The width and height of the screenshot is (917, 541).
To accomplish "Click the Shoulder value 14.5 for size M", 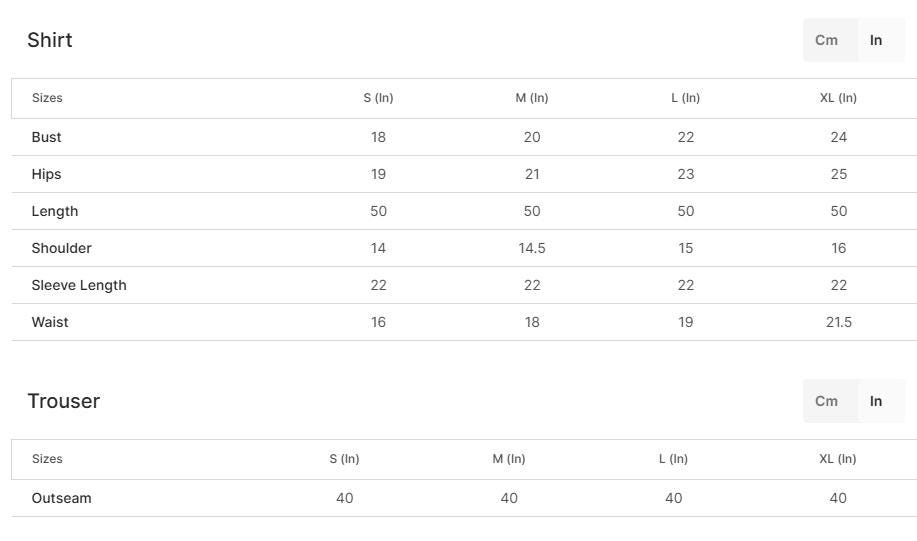I will point(532,248).
